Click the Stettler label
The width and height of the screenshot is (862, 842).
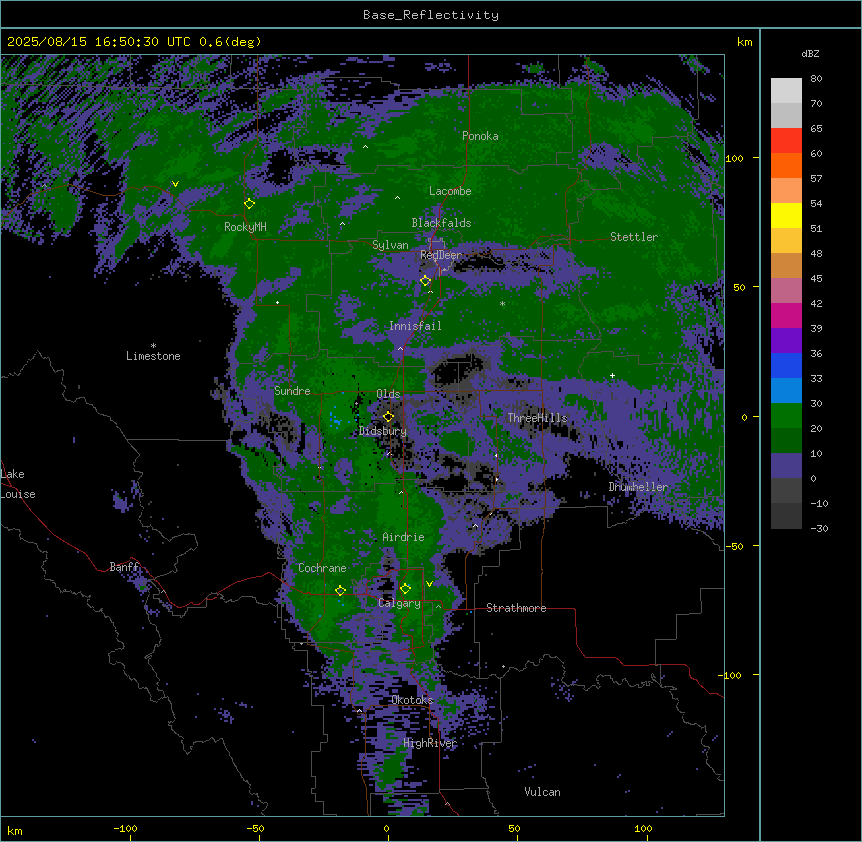634,237
